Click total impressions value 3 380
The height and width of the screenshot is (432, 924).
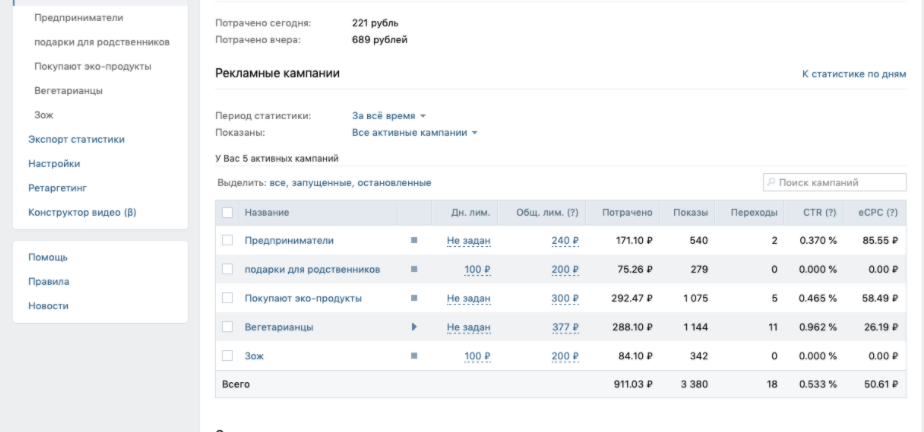694,384
